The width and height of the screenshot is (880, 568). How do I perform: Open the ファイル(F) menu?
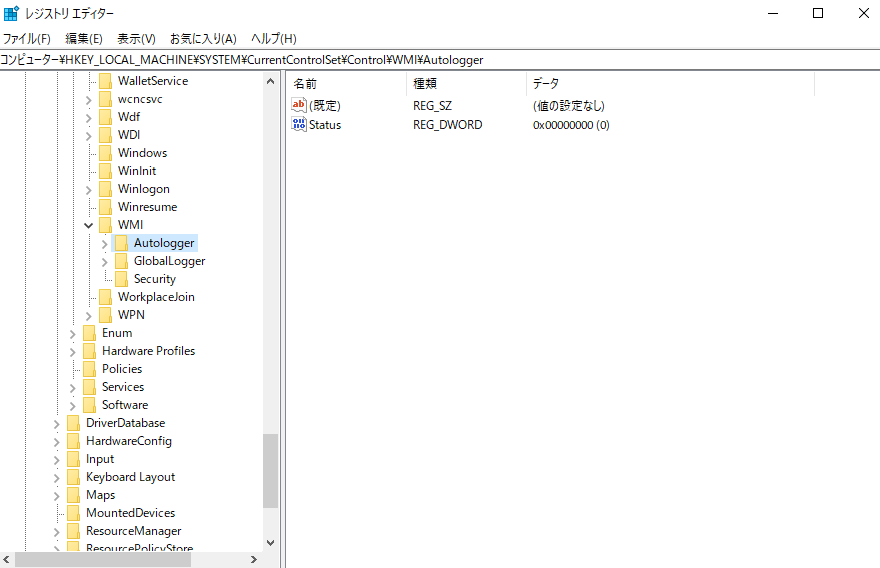click(x=26, y=39)
